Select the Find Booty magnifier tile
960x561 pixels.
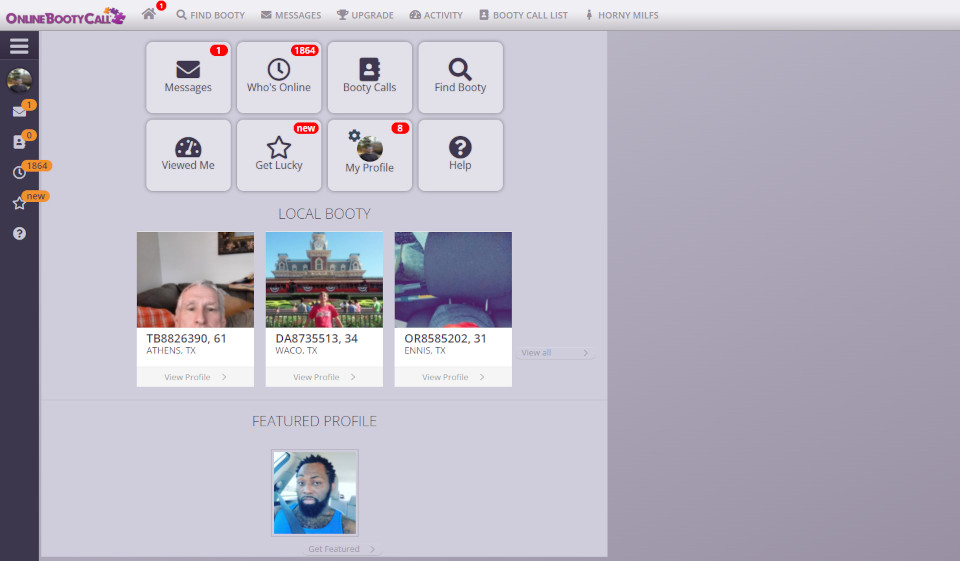[460, 77]
